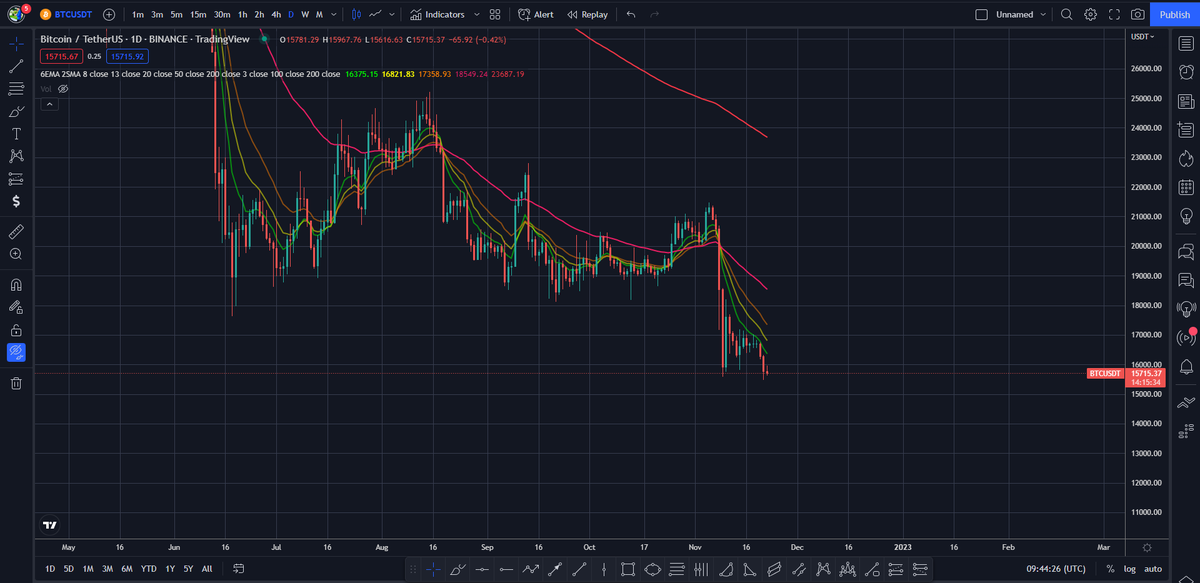Click the candlestick chart type icon
Screen dimensions: 1200x583
[x=355, y=15]
